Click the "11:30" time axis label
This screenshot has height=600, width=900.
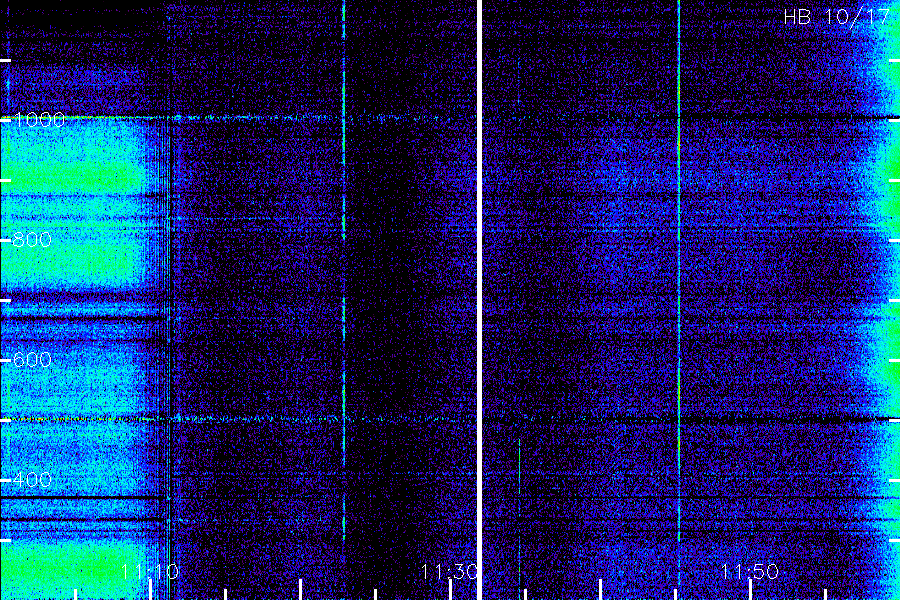pos(449,571)
